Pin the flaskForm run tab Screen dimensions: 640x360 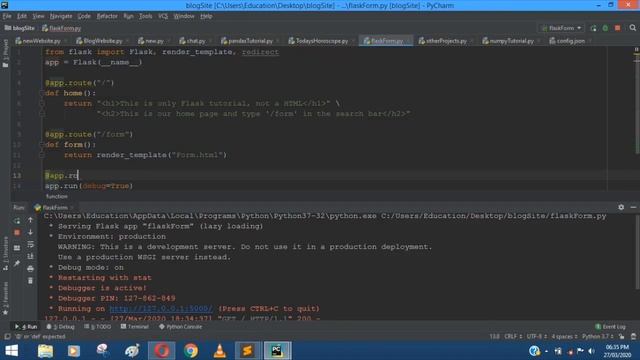[x=17, y=263]
